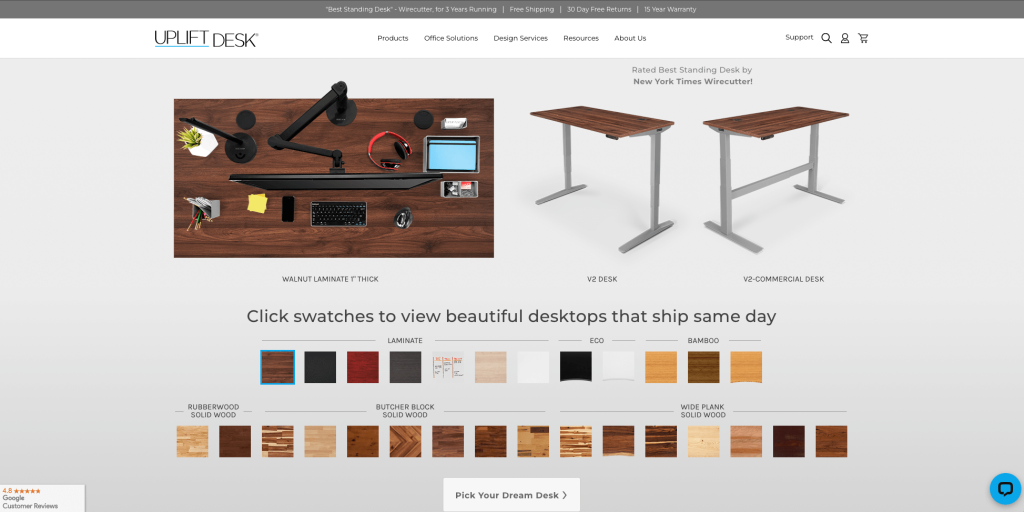Click the BUTCHER BLOCK SOLID WOOD heading
Image resolution: width=1024 pixels, height=512 pixels.
coord(405,411)
